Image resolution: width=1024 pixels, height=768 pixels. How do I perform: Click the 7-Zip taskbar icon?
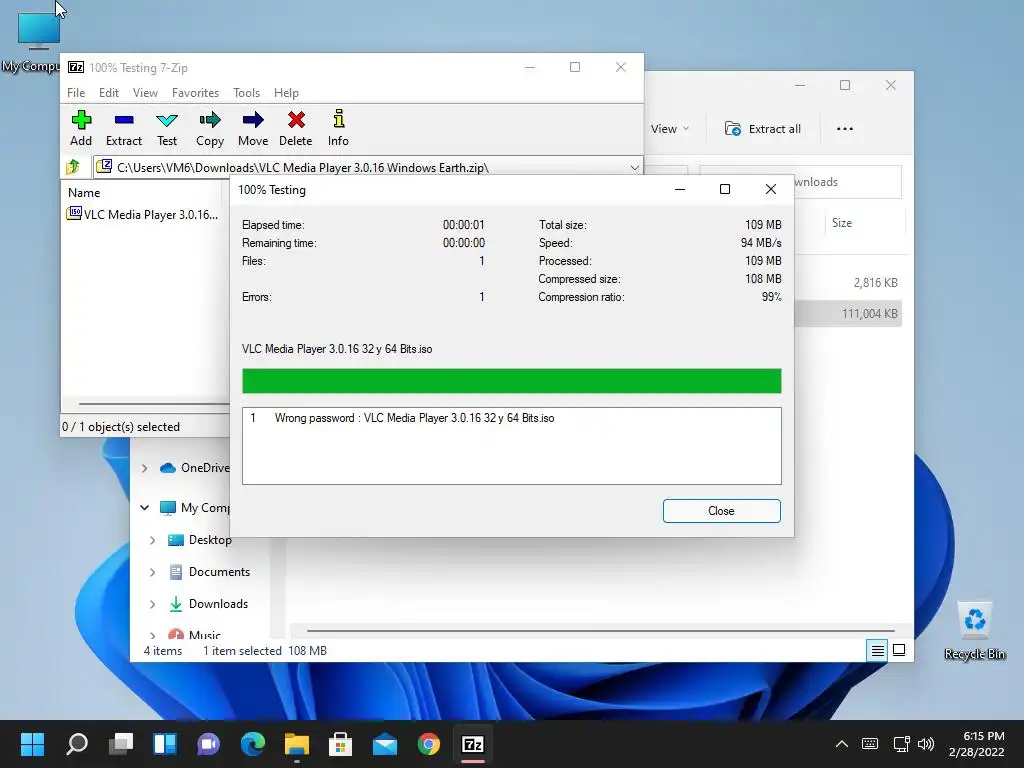473,744
